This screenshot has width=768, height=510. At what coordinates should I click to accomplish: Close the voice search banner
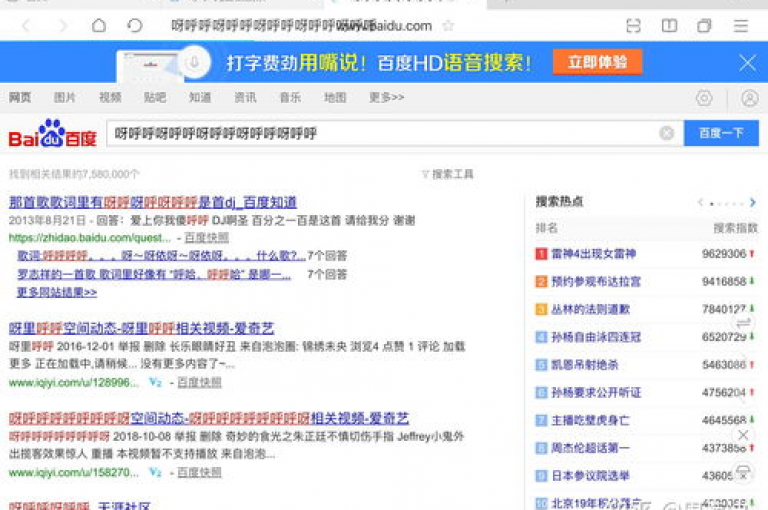coord(747,63)
